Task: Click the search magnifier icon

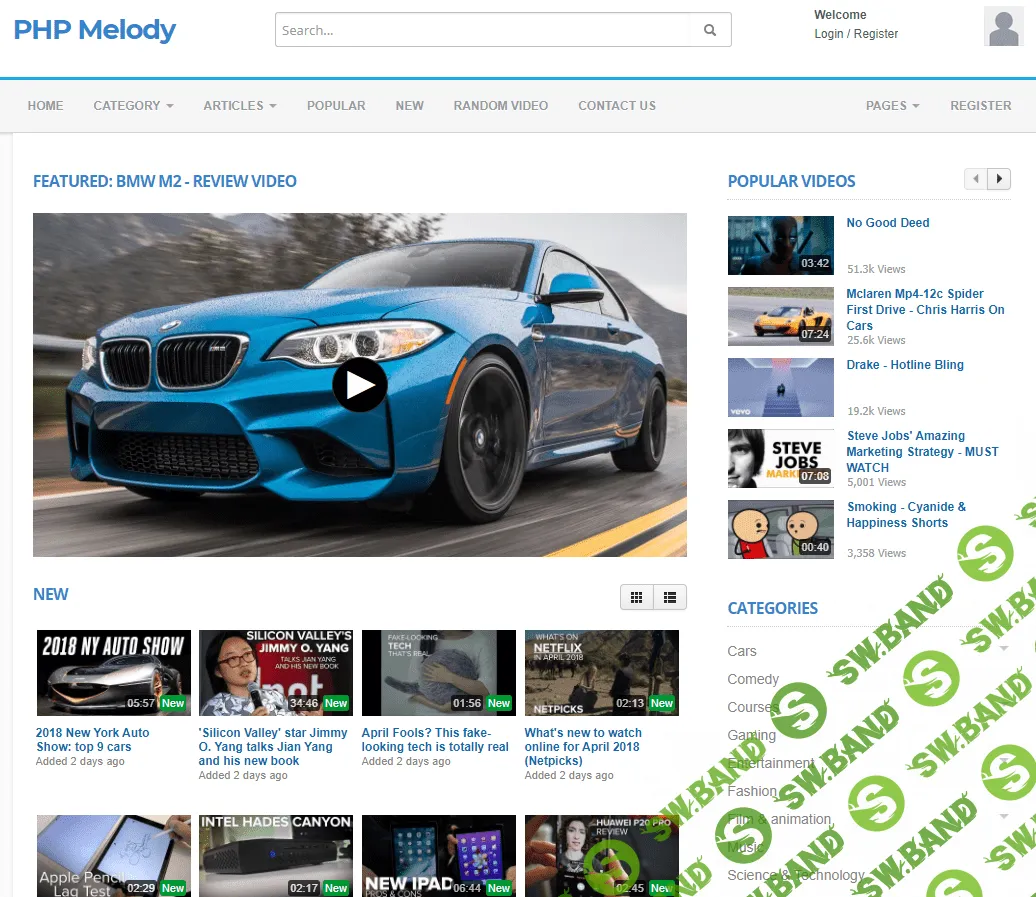Action: point(710,30)
